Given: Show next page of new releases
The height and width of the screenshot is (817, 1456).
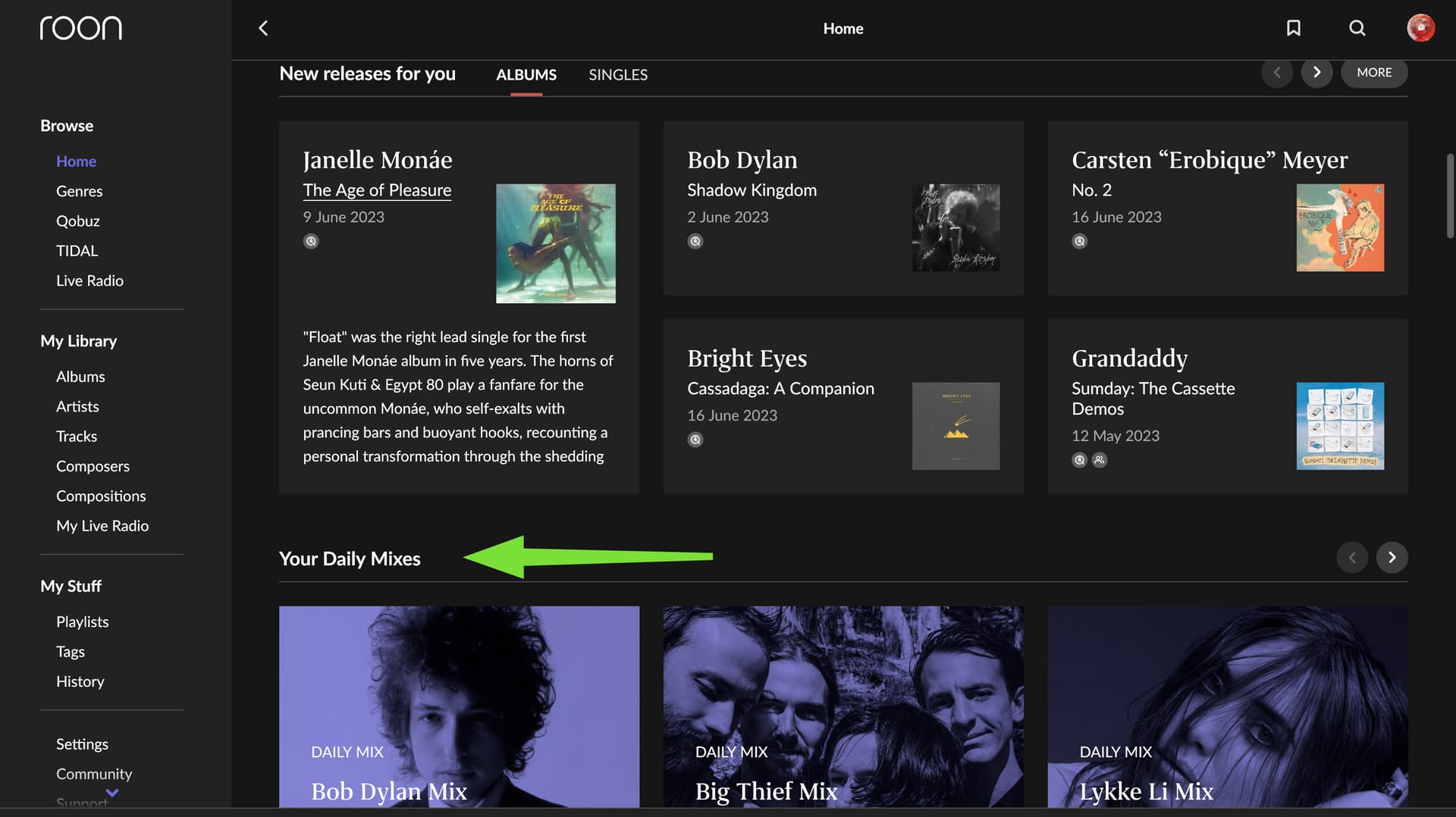Looking at the screenshot, I should pos(1316,73).
